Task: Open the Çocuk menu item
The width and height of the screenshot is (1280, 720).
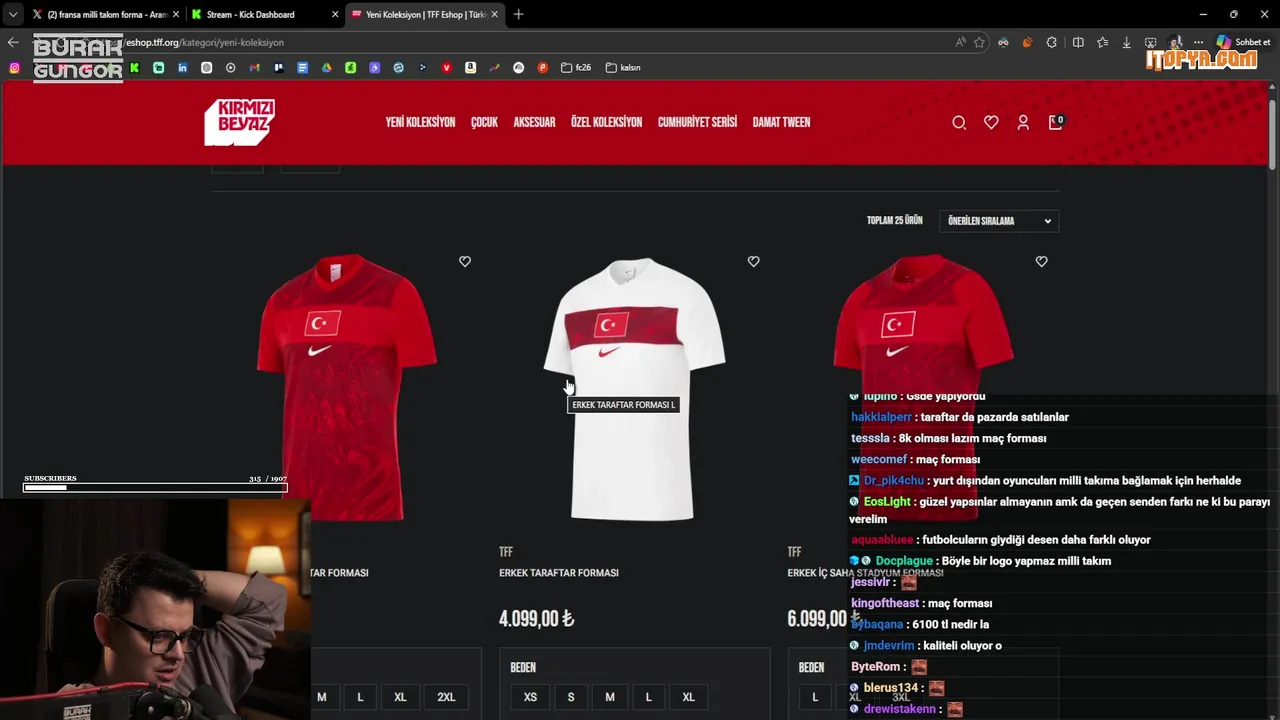Action: 484,122
